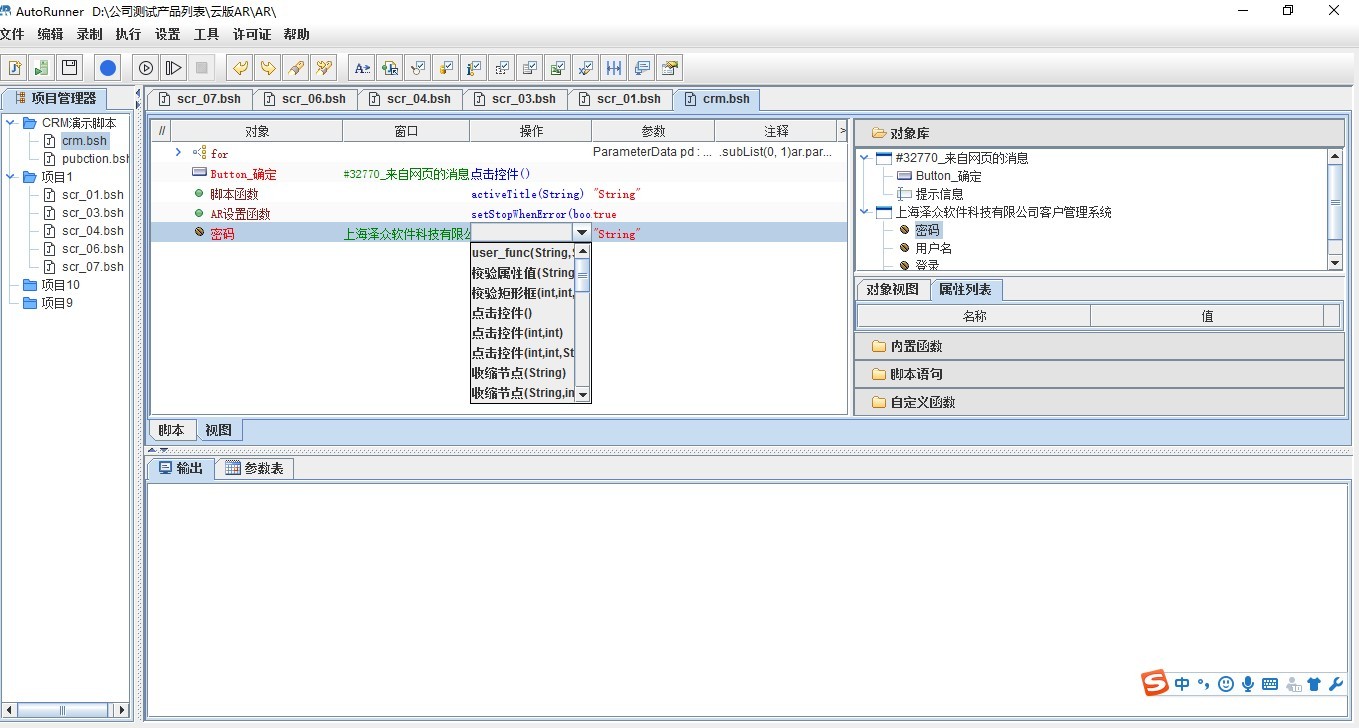
Task: Click the checkmark with X toolbar icon
Action: (x=586, y=68)
